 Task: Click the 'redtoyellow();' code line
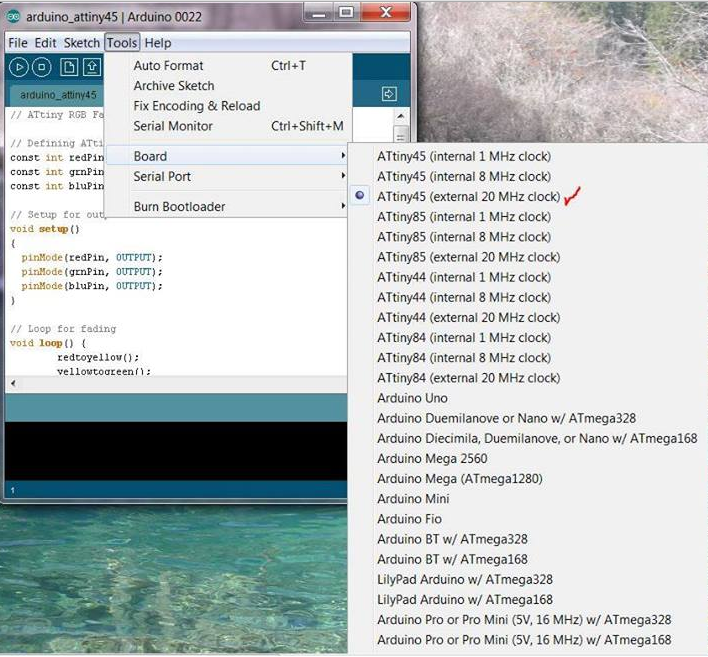[x=98, y=357]
